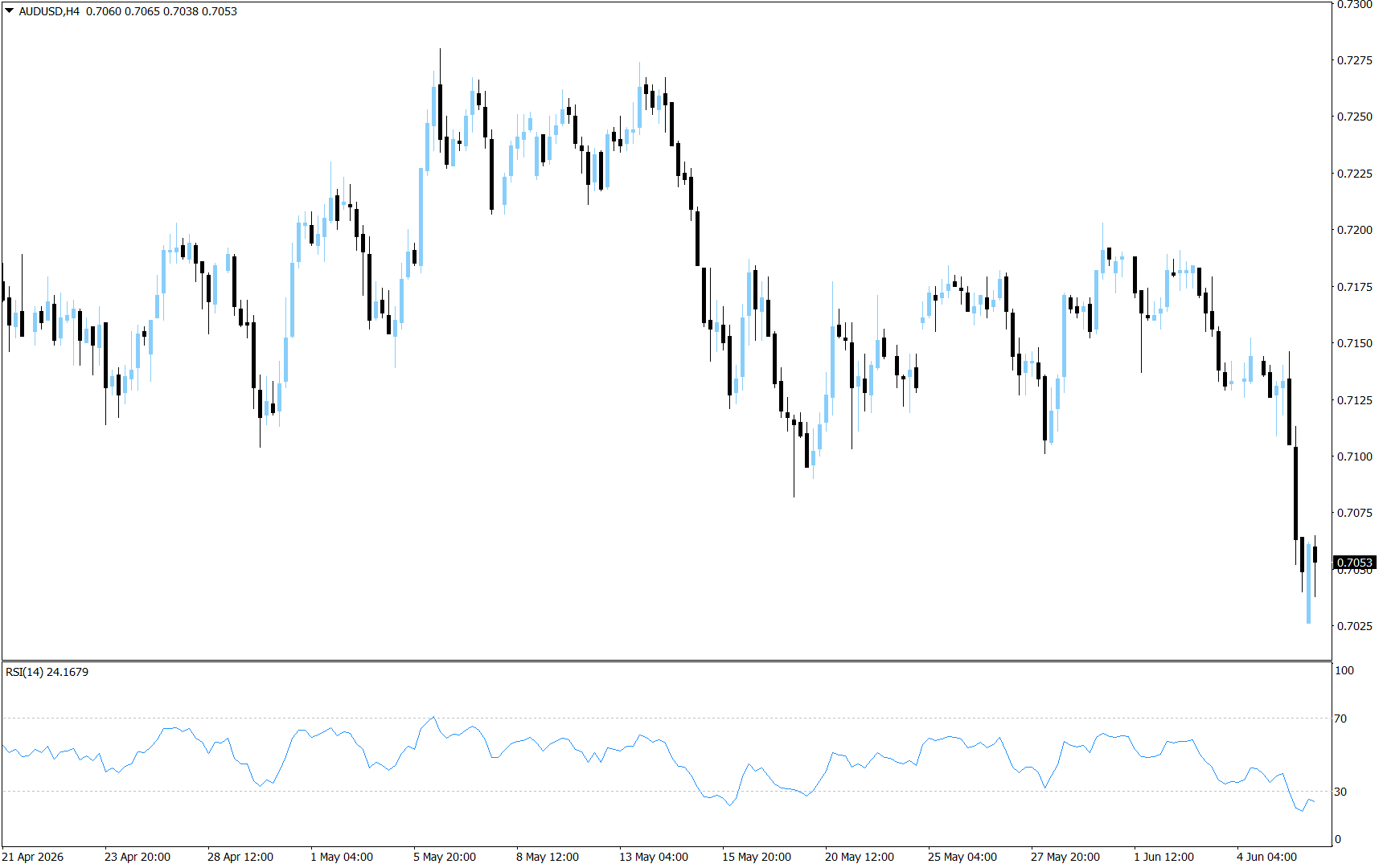This screenshot has width=1383, height=868.
Task: Select the 0.7225 price scale label
Action: click(x=1355, y=174)
